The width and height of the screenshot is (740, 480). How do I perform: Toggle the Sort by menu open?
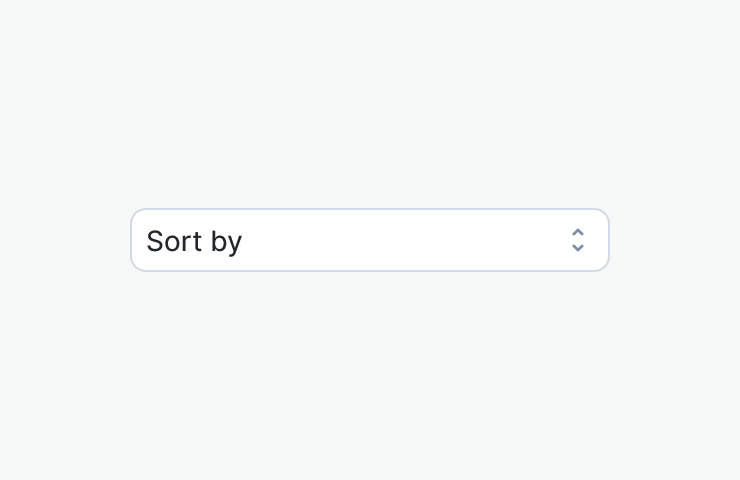point(369,240)
